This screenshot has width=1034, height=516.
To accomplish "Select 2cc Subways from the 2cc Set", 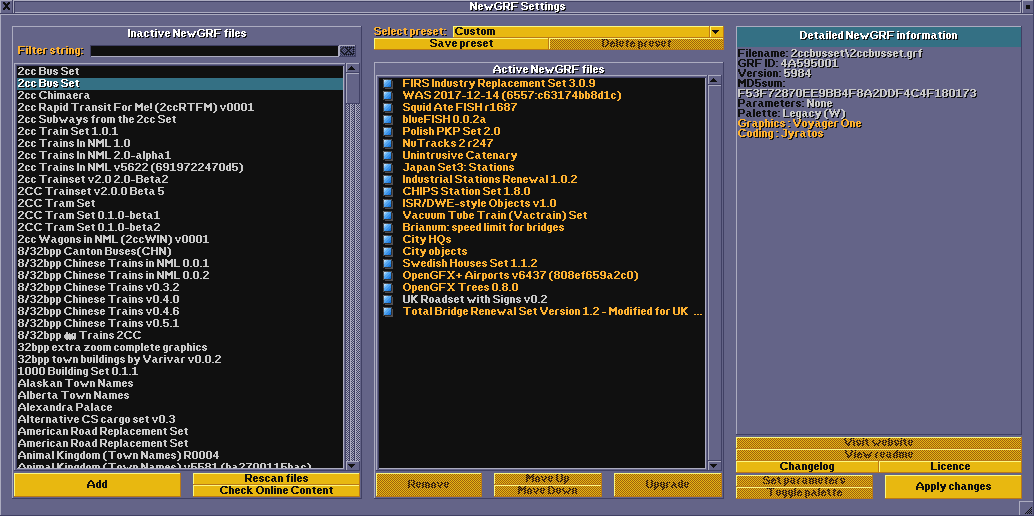I will [179, 119].
